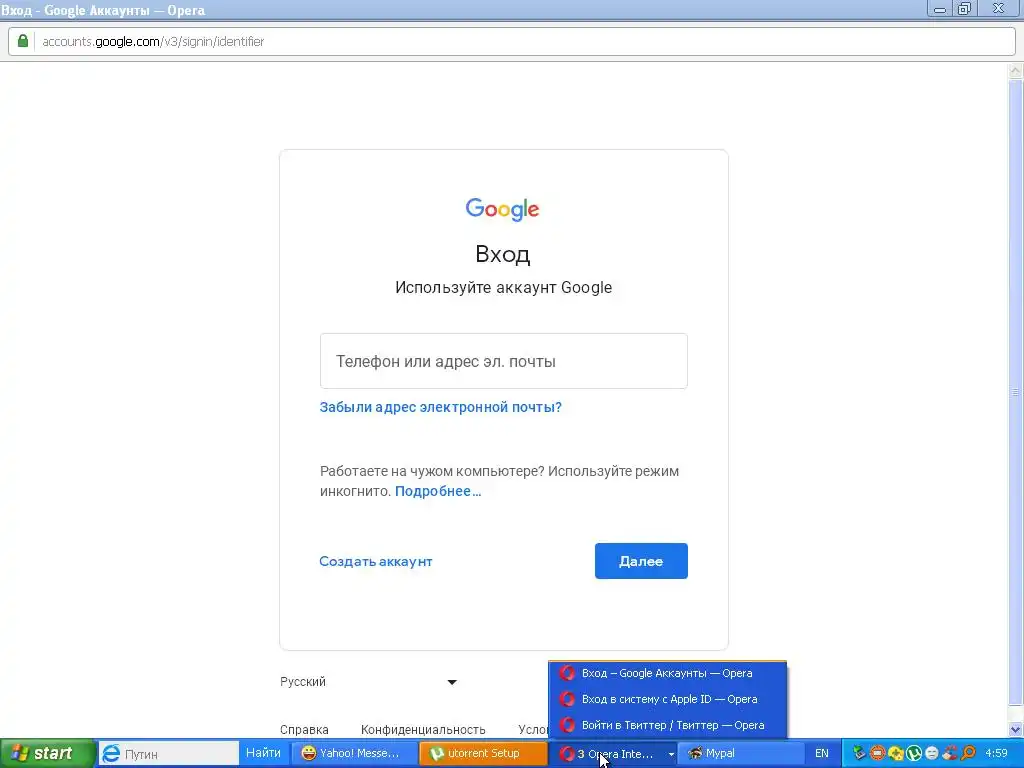Select 'Вход – Google Аккаунты — Opera' window entry

coord(667,673)
